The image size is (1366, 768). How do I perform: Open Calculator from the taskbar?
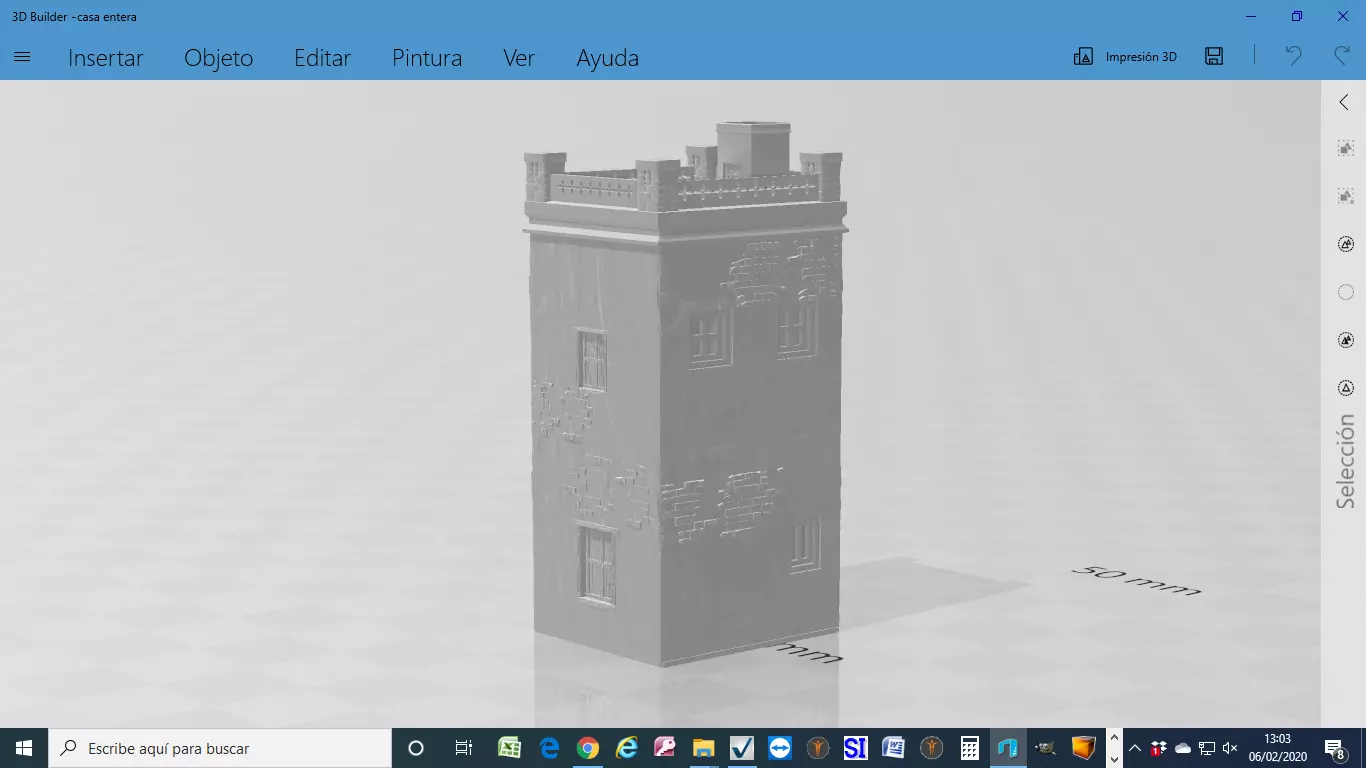pyautogui.click(x=969, y=748)
